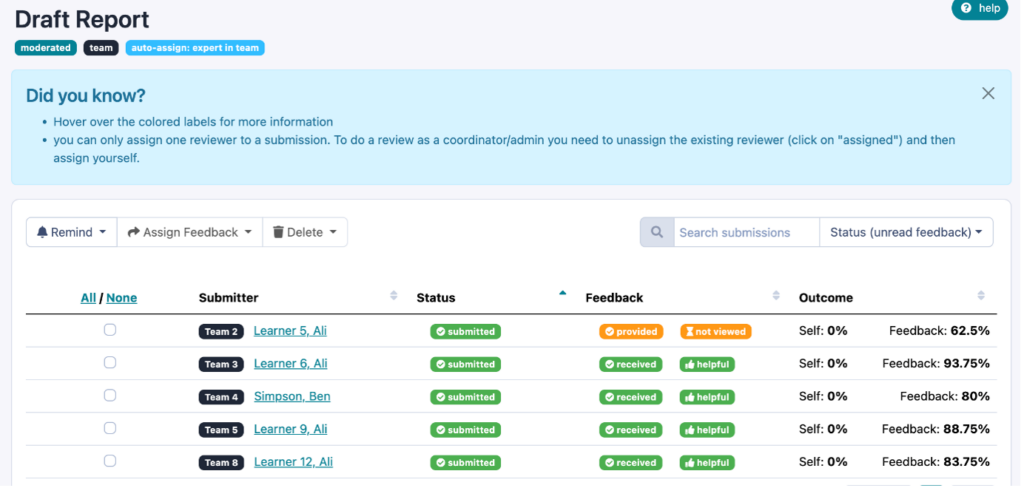Sort by Submitter column arrows icon
The image size is (1024, 488).
click(x=393, y=296)
